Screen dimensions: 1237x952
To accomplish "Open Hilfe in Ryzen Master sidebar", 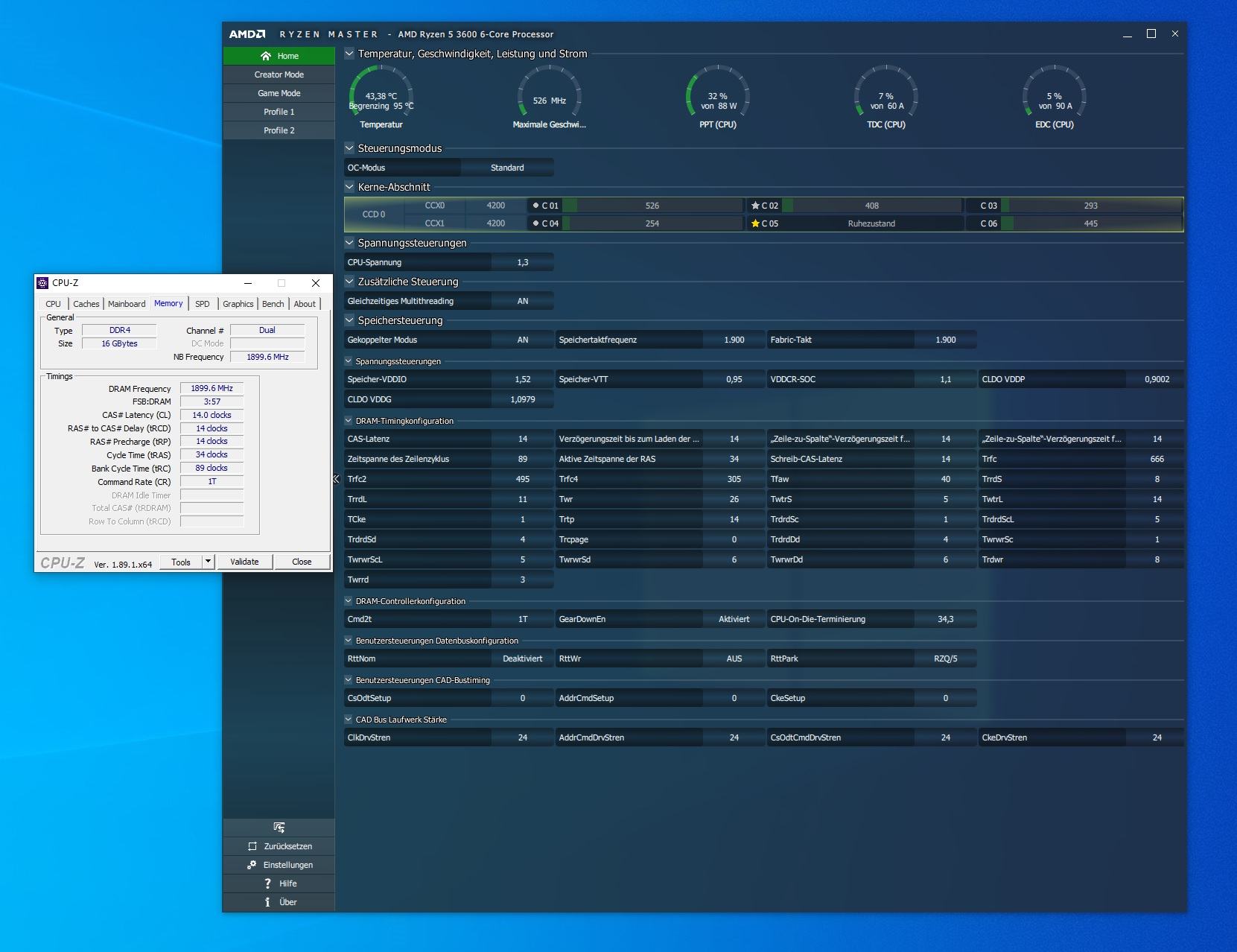I will pos(279,883).
